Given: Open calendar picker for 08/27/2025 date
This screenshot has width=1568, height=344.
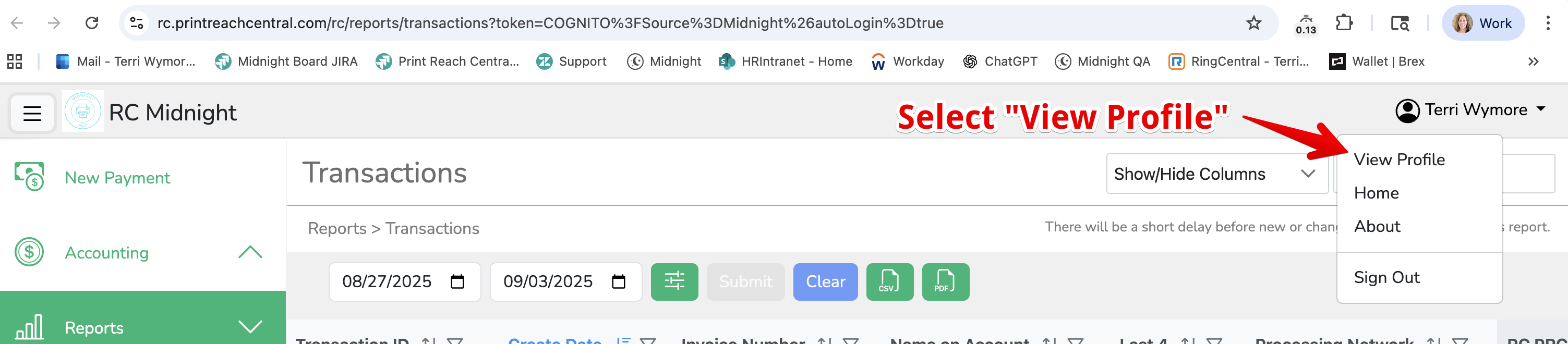Looking at the screenshot, I should click(x=457, y=281).
